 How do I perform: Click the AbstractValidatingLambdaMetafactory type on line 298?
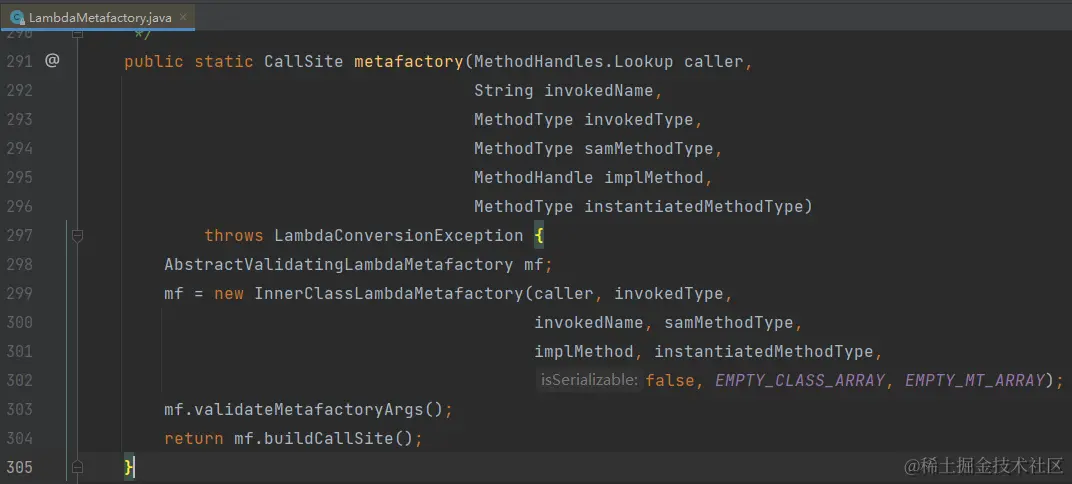pyautogui.click(x=338, y=265)
